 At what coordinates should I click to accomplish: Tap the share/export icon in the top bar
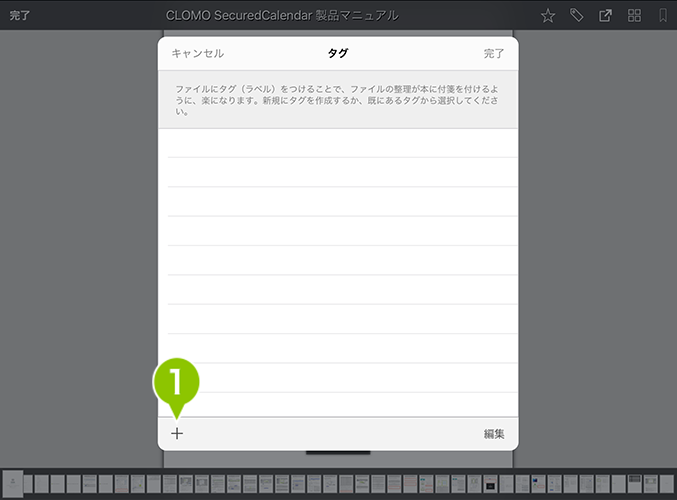(x=605, y=16)
